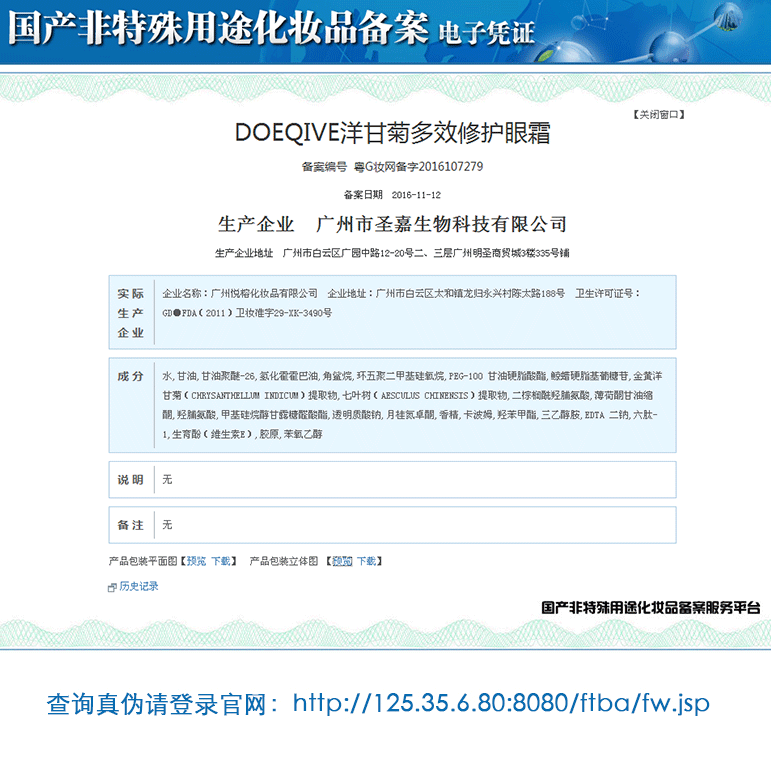This screenshot has height=771, width=771.
Task: Click the 产品包装立体图 label
Action: [x=284, y=561]
